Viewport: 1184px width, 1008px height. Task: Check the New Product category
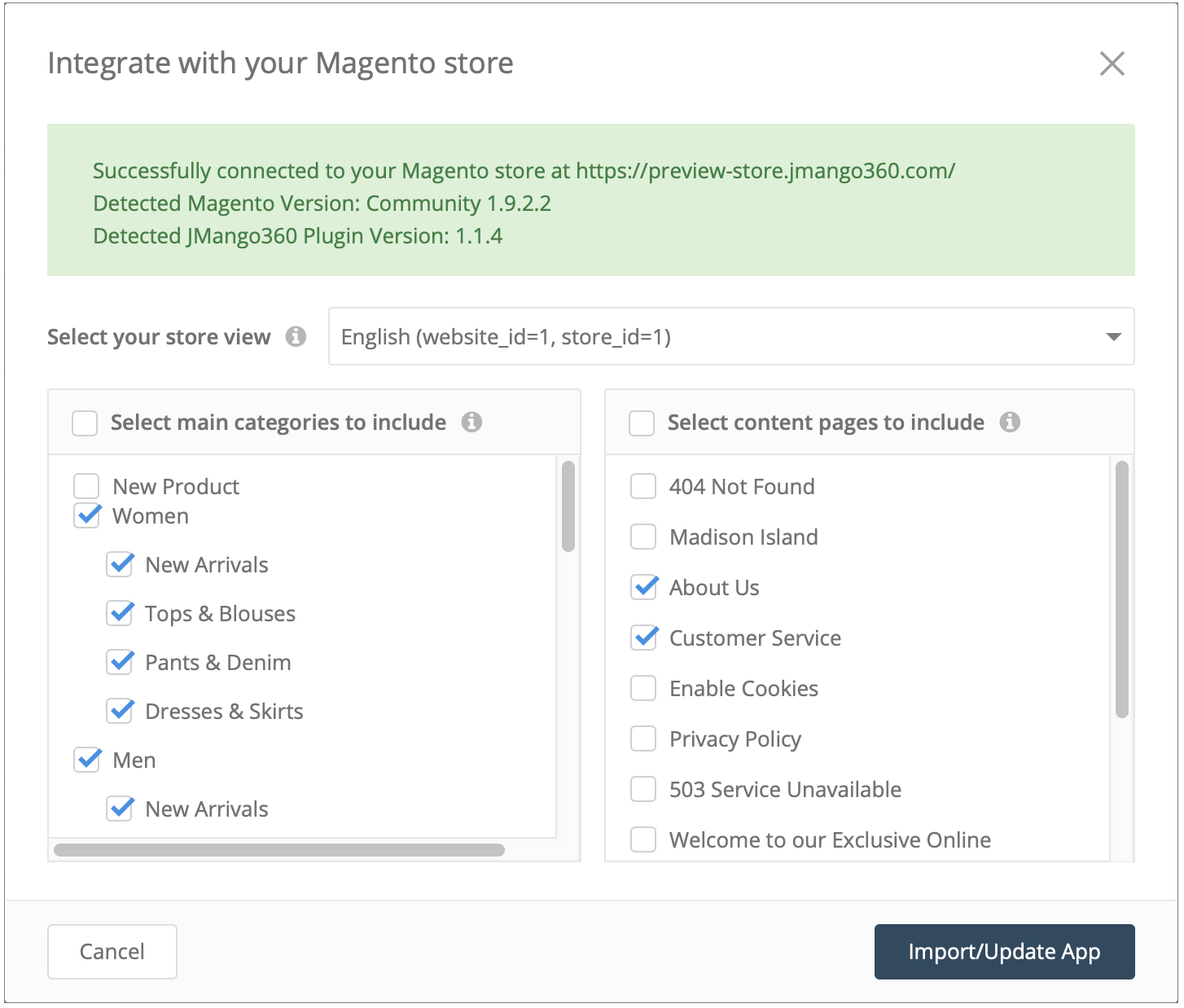coord(86,486)
